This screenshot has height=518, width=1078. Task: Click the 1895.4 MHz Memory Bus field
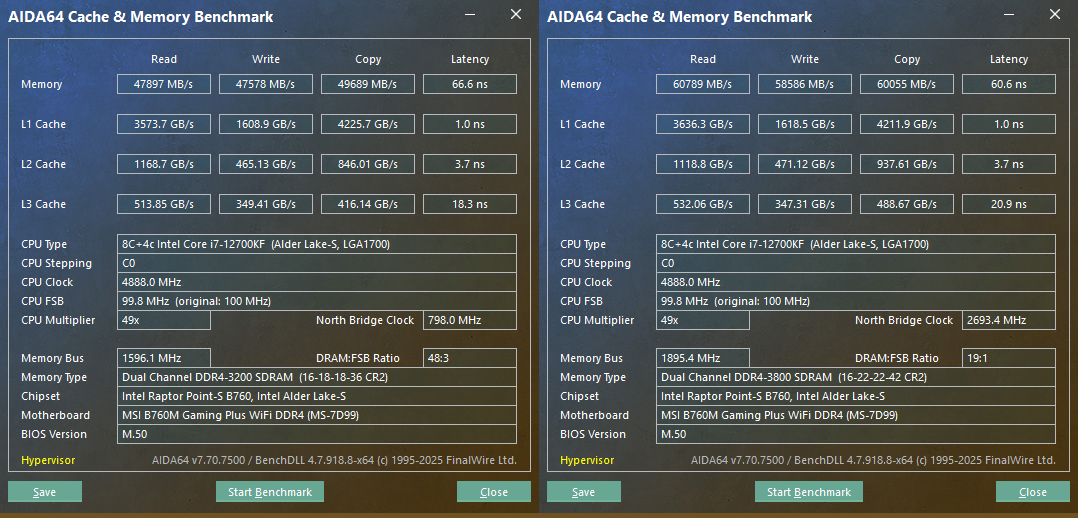pos(703,358)
